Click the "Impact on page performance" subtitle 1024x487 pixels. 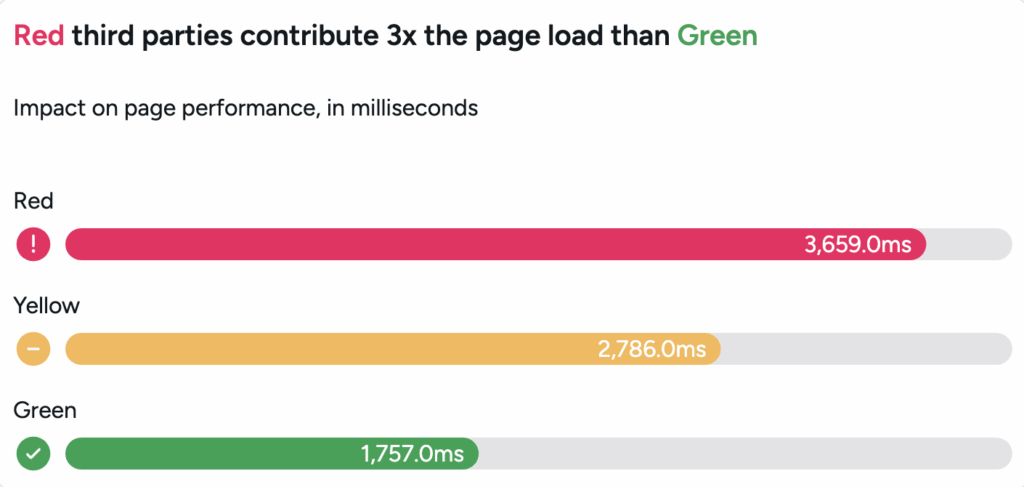[245, 108]
